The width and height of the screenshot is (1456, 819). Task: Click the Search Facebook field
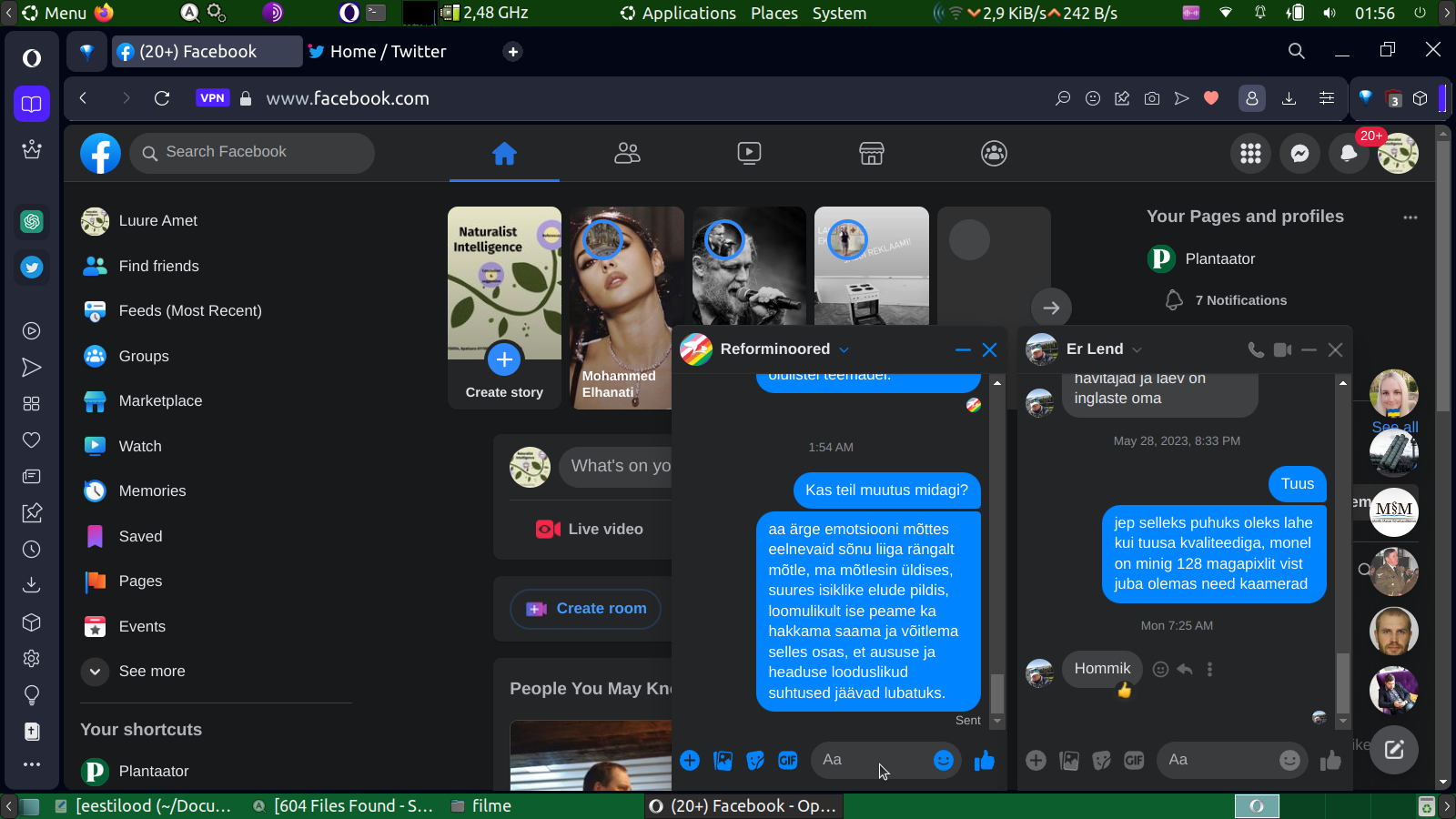click(x=252, y=153)
